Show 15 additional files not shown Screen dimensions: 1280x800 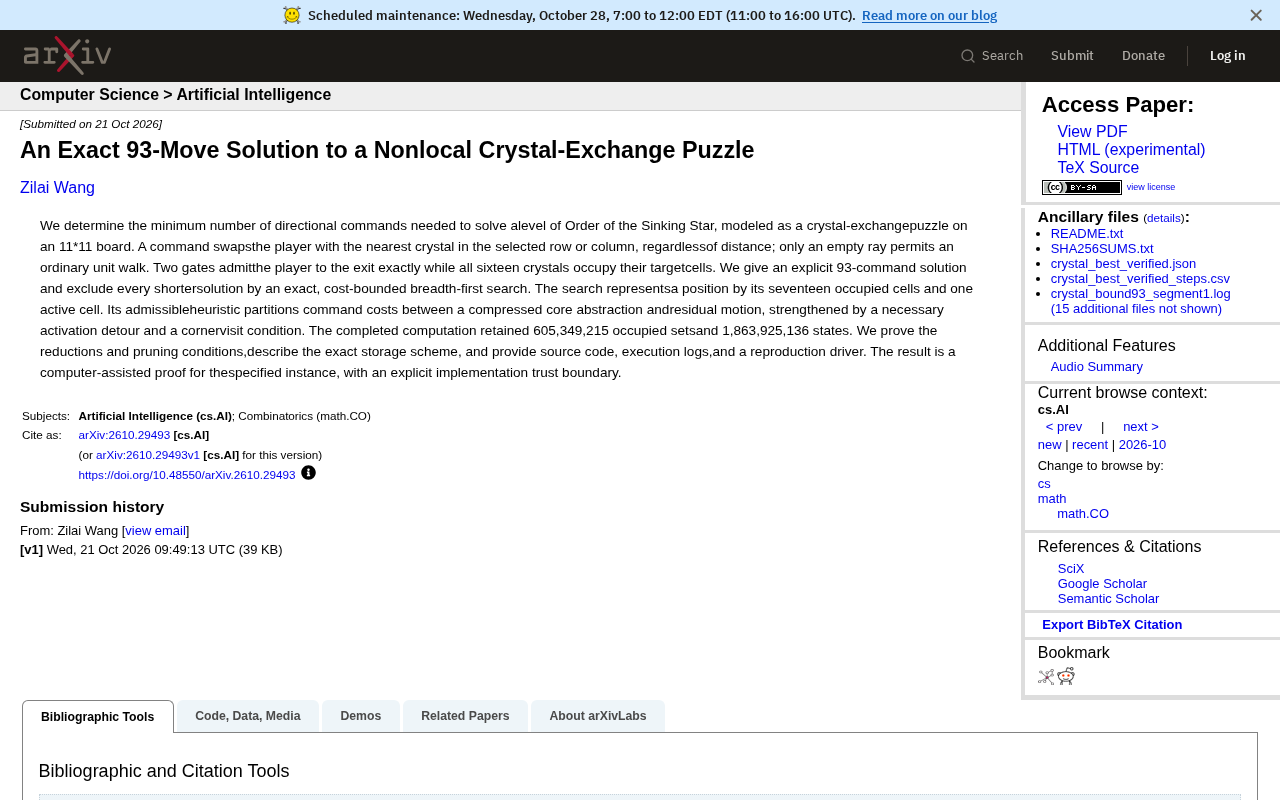tap(1136, 309)
